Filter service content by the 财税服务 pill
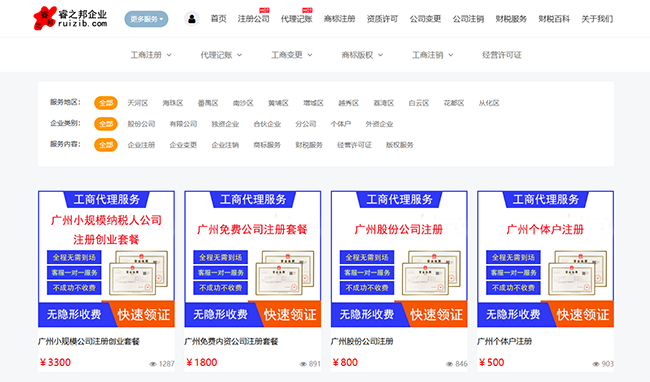Screen dimensions: 650x382 tap(309, 145)
